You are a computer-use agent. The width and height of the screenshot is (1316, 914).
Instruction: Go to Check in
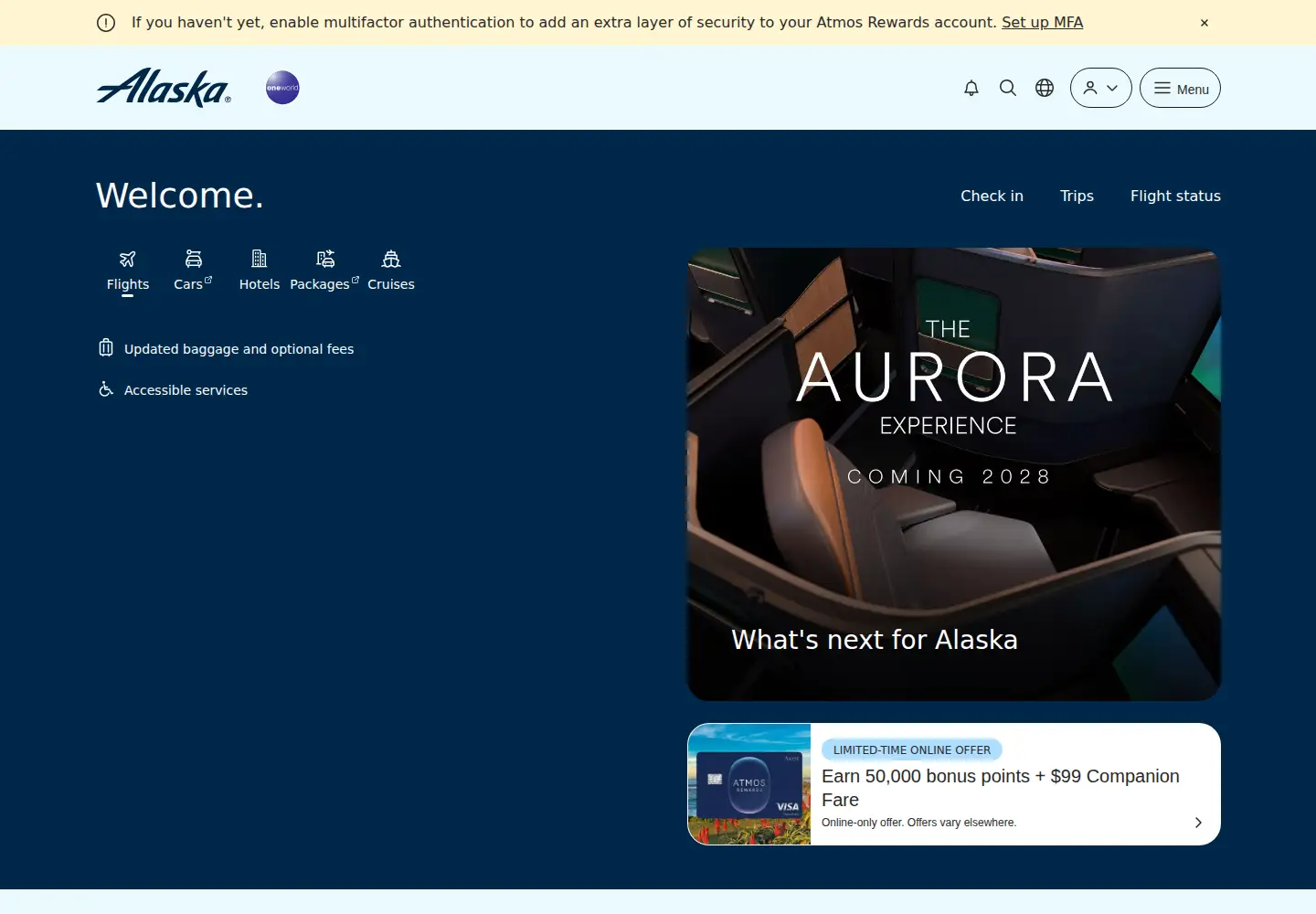coord(992,196)
